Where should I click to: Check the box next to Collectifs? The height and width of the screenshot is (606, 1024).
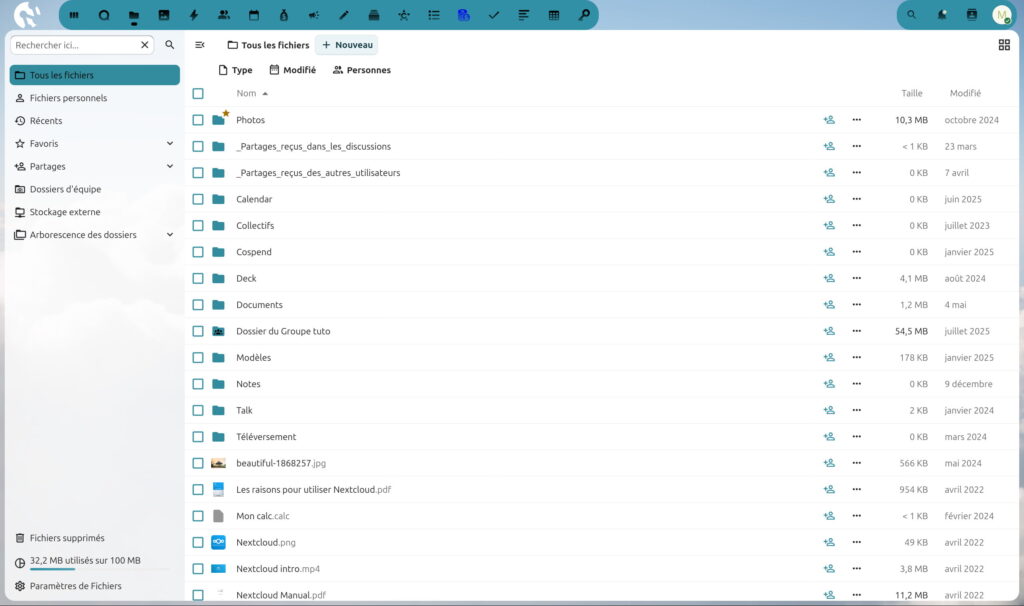[x=198, y=225]
